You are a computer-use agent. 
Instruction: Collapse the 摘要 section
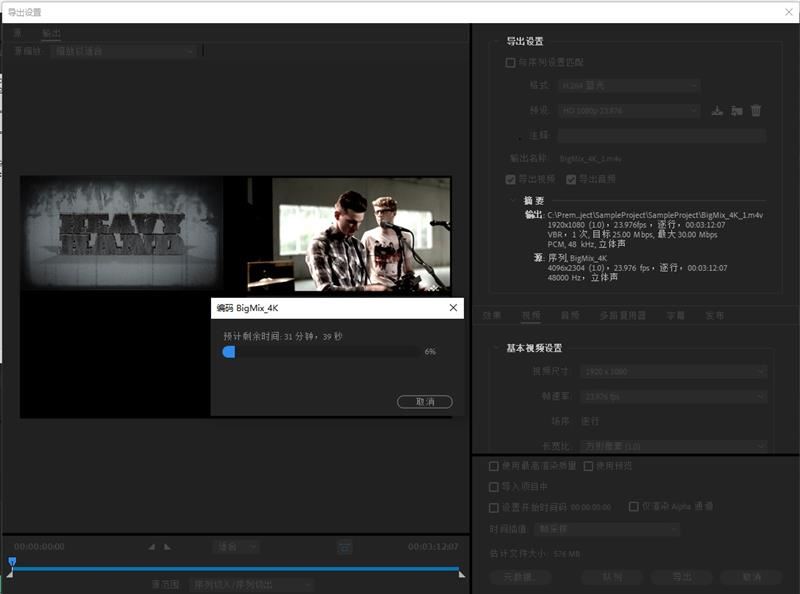(513, 201)
